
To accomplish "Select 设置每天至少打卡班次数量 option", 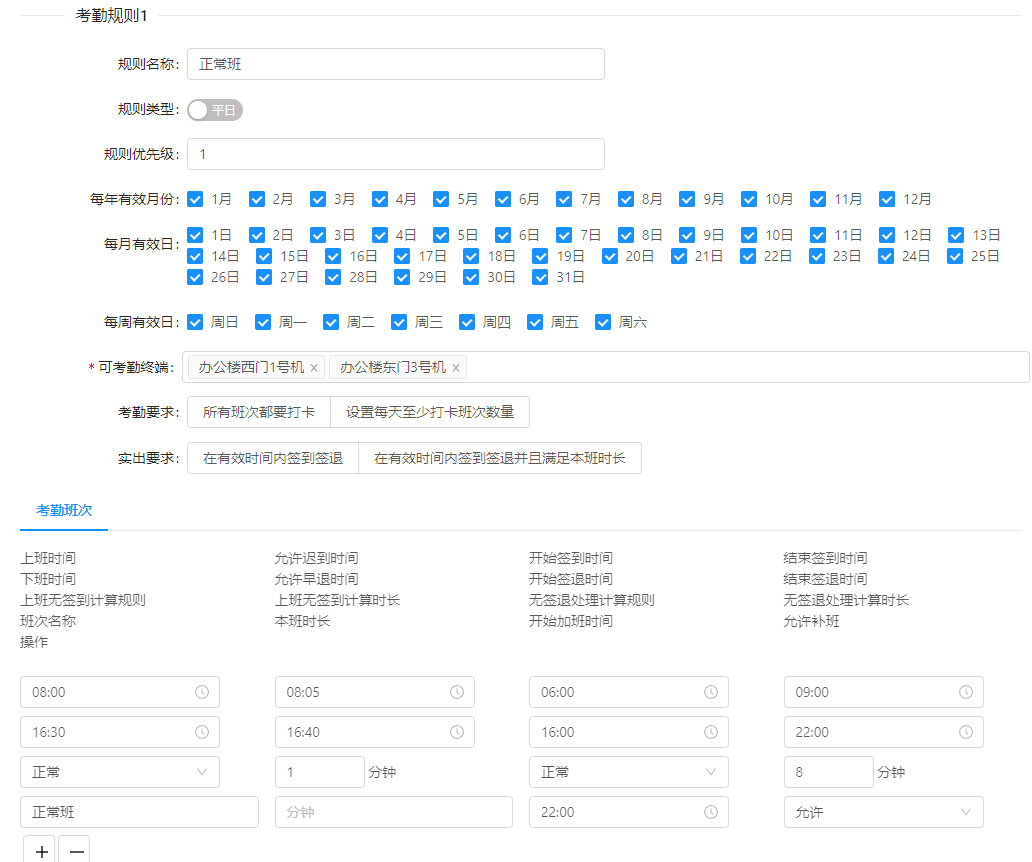I will click(x=430, y=412).
